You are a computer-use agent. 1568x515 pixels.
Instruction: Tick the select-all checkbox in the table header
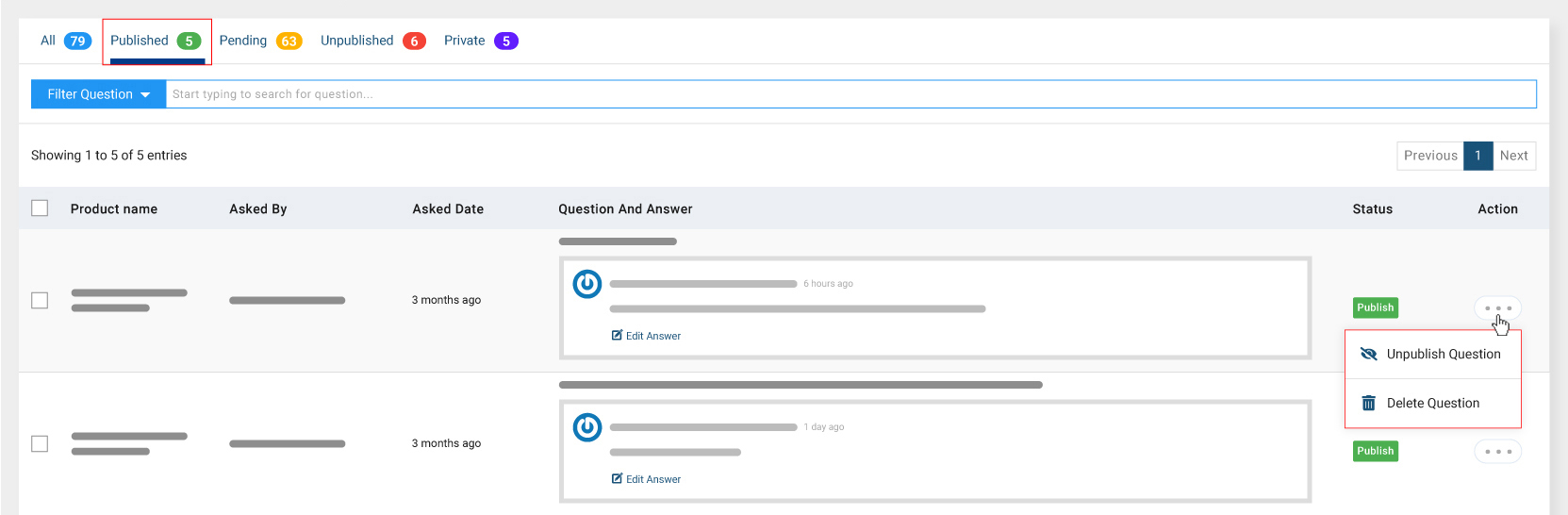(x=40, y=208)
